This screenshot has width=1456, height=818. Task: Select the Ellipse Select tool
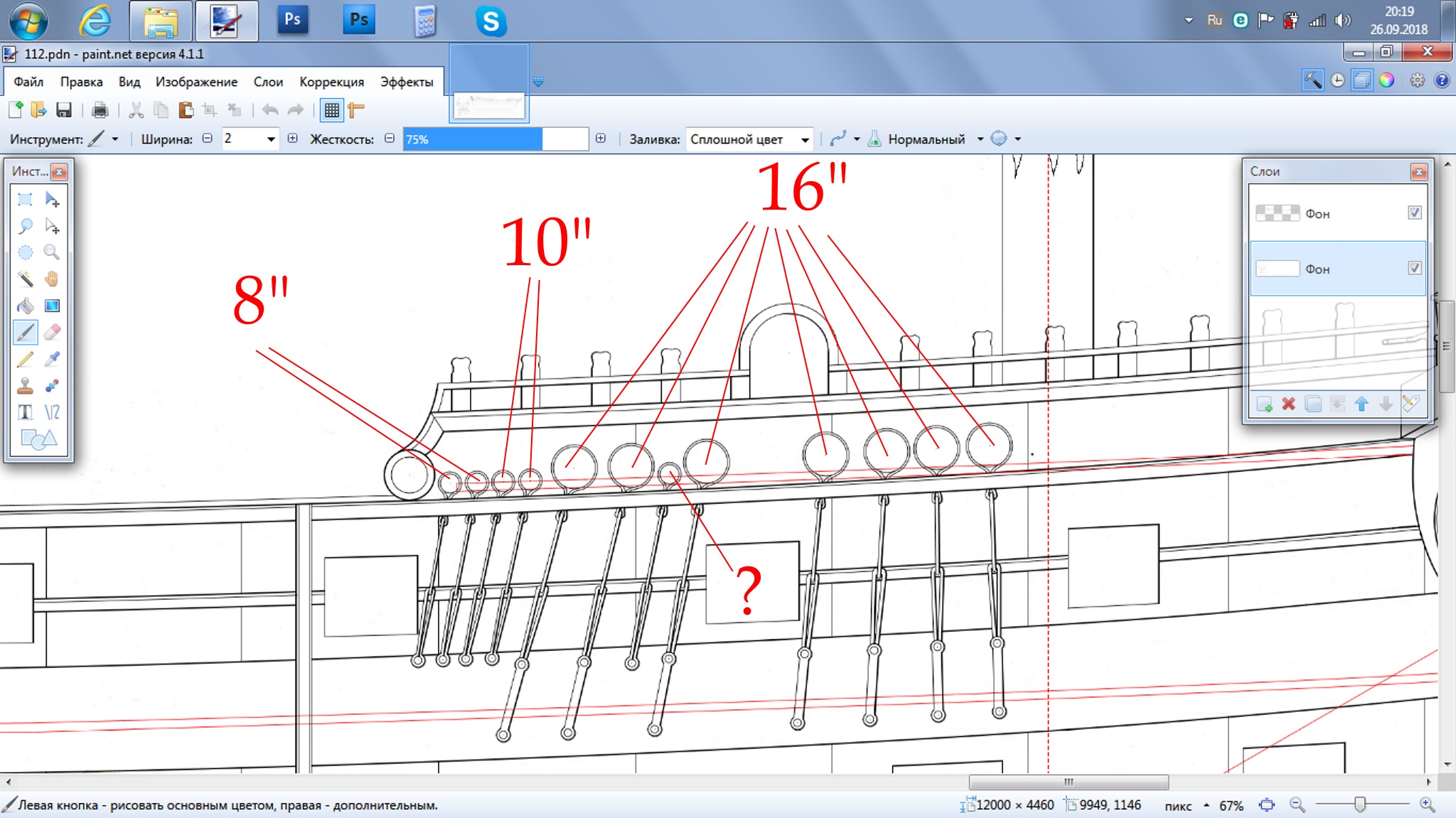[25, 252]
